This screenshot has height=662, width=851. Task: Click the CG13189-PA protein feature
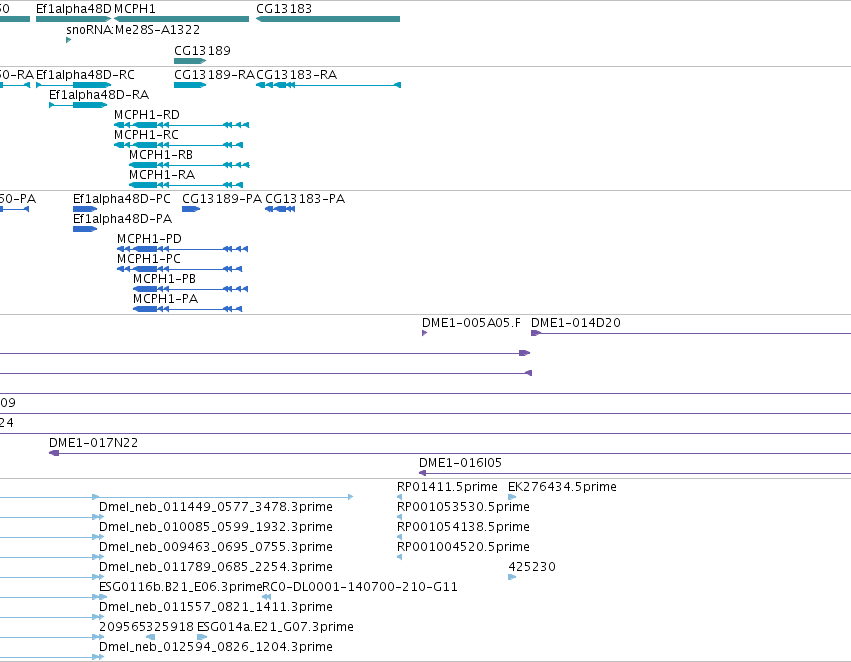[x=191, y=209]
